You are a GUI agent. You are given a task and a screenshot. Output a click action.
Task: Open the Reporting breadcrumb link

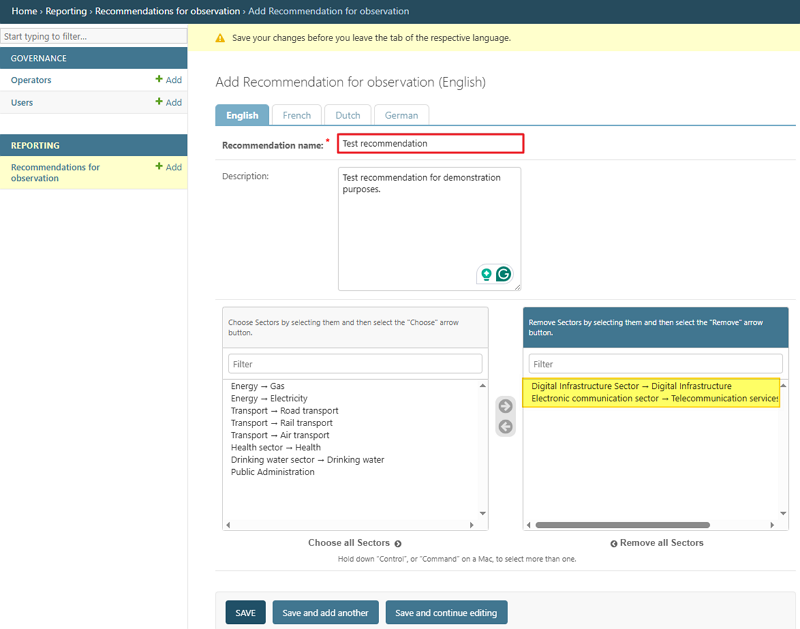coord(66,11)
